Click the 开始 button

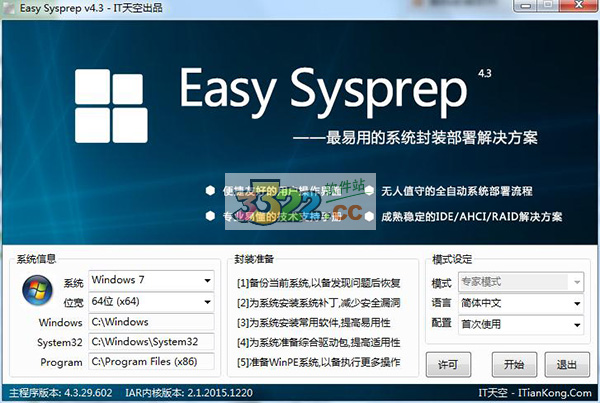(x=514, y=365)
